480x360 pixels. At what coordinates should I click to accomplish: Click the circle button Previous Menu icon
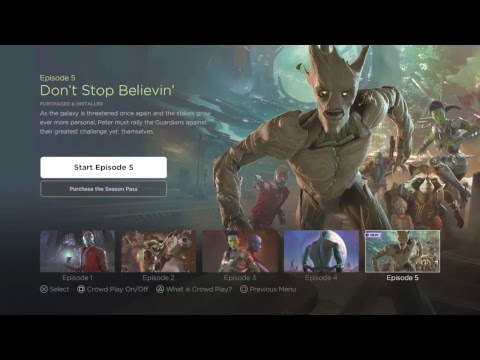[x=244, y=289]
